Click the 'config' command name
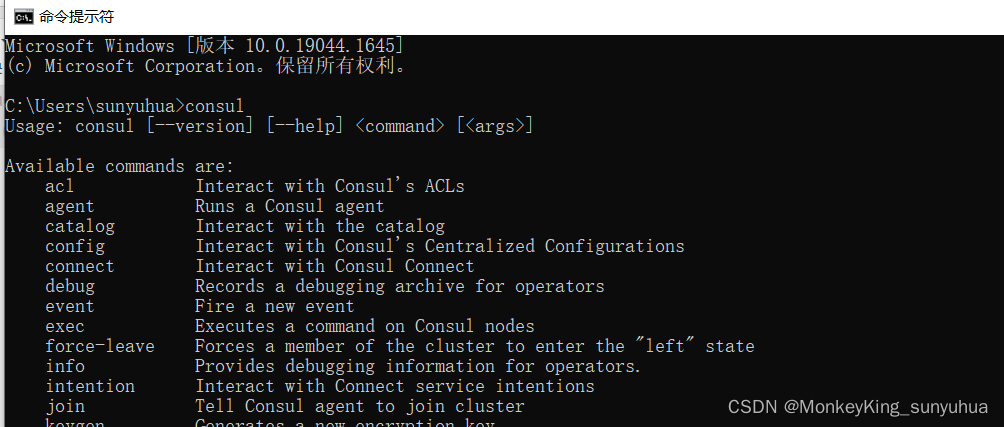1004x427 pixels. (x=75, y=246)
